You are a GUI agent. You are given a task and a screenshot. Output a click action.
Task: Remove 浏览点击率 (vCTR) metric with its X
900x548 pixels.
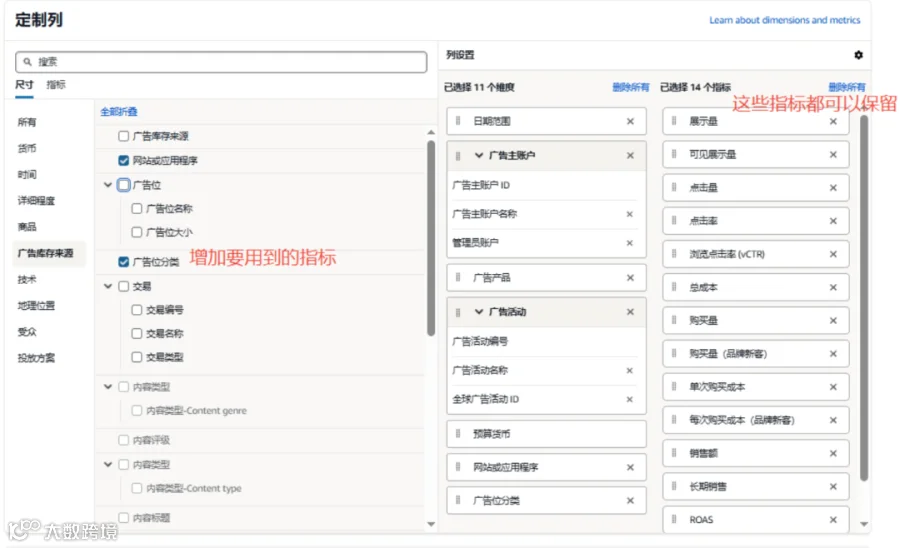(x=833, y=254)
